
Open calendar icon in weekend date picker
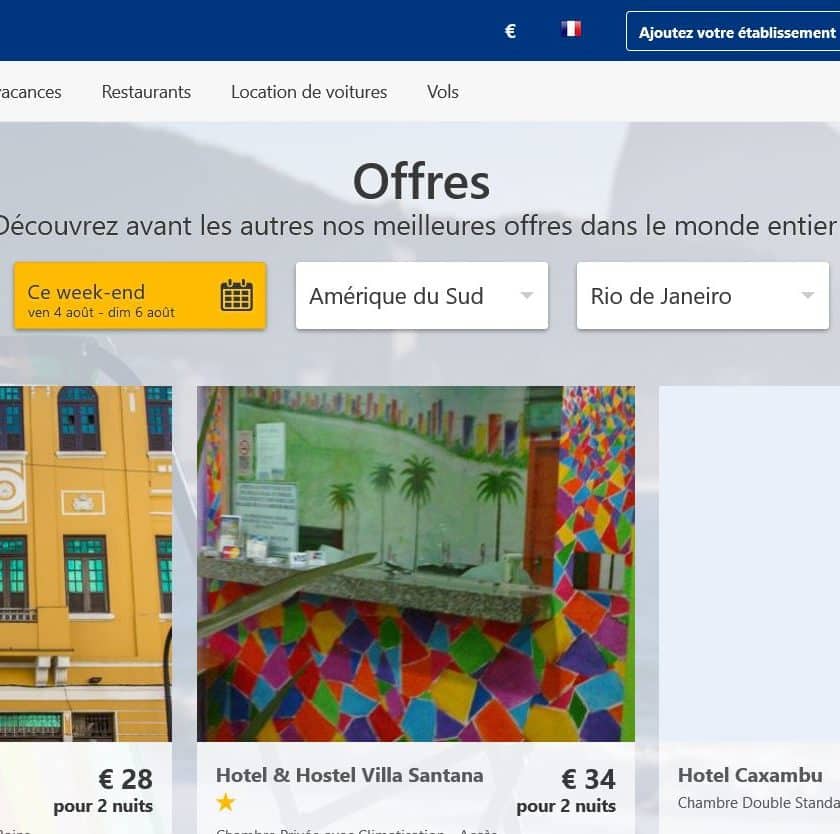click(236, 295)
